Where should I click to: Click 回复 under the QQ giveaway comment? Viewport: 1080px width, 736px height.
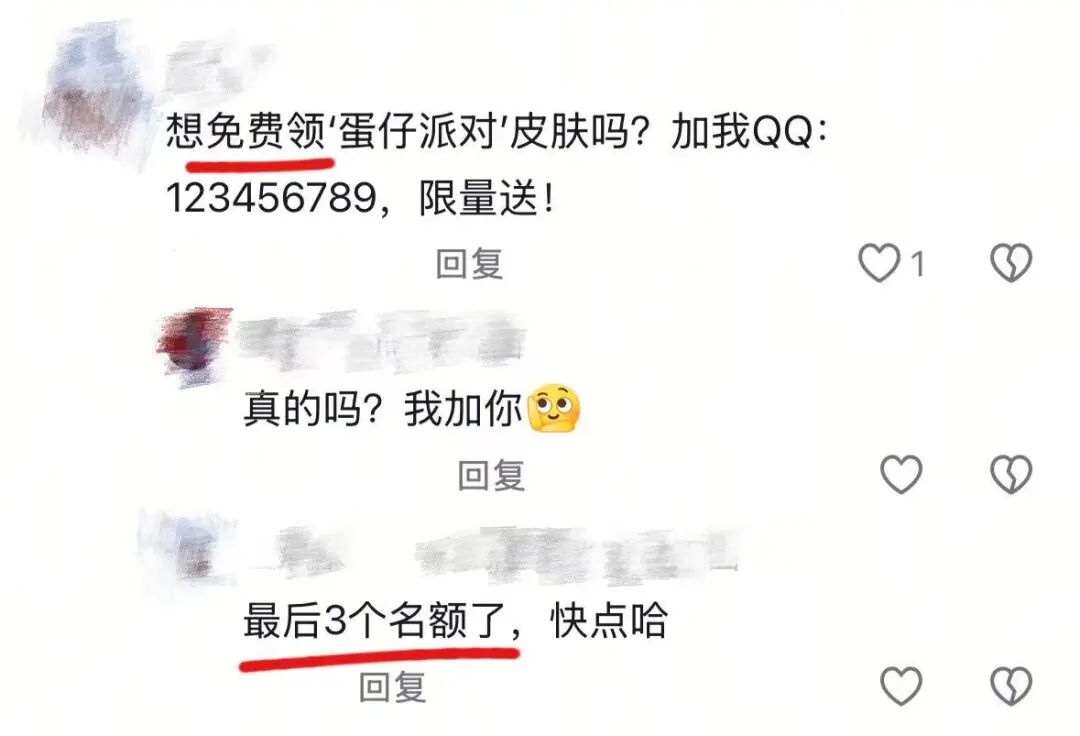pos(470,264)
